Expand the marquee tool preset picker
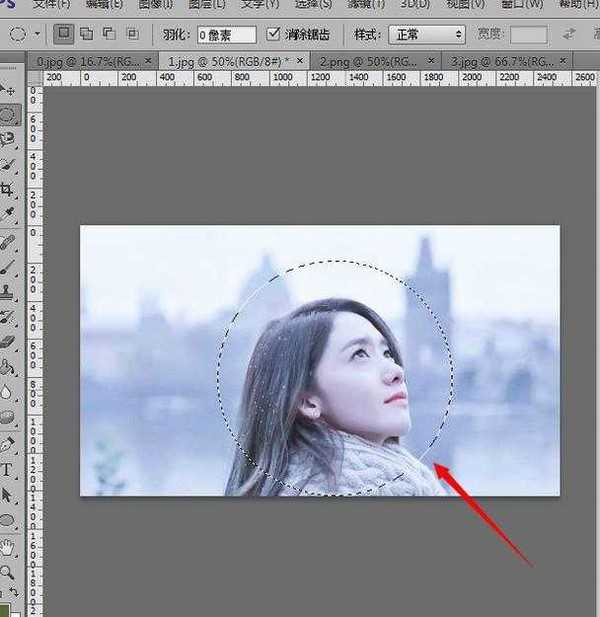Viewport: 600px width, 617px height. point(37,34)
